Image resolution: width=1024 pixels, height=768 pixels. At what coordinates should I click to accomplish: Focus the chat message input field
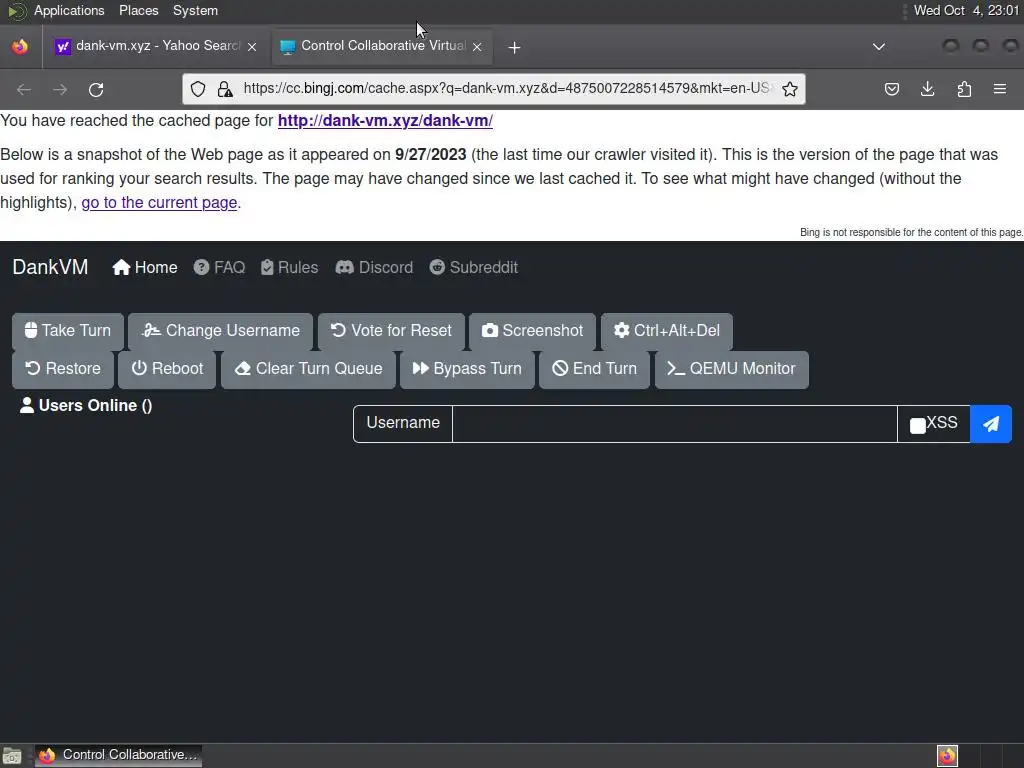tap(675, 424)
